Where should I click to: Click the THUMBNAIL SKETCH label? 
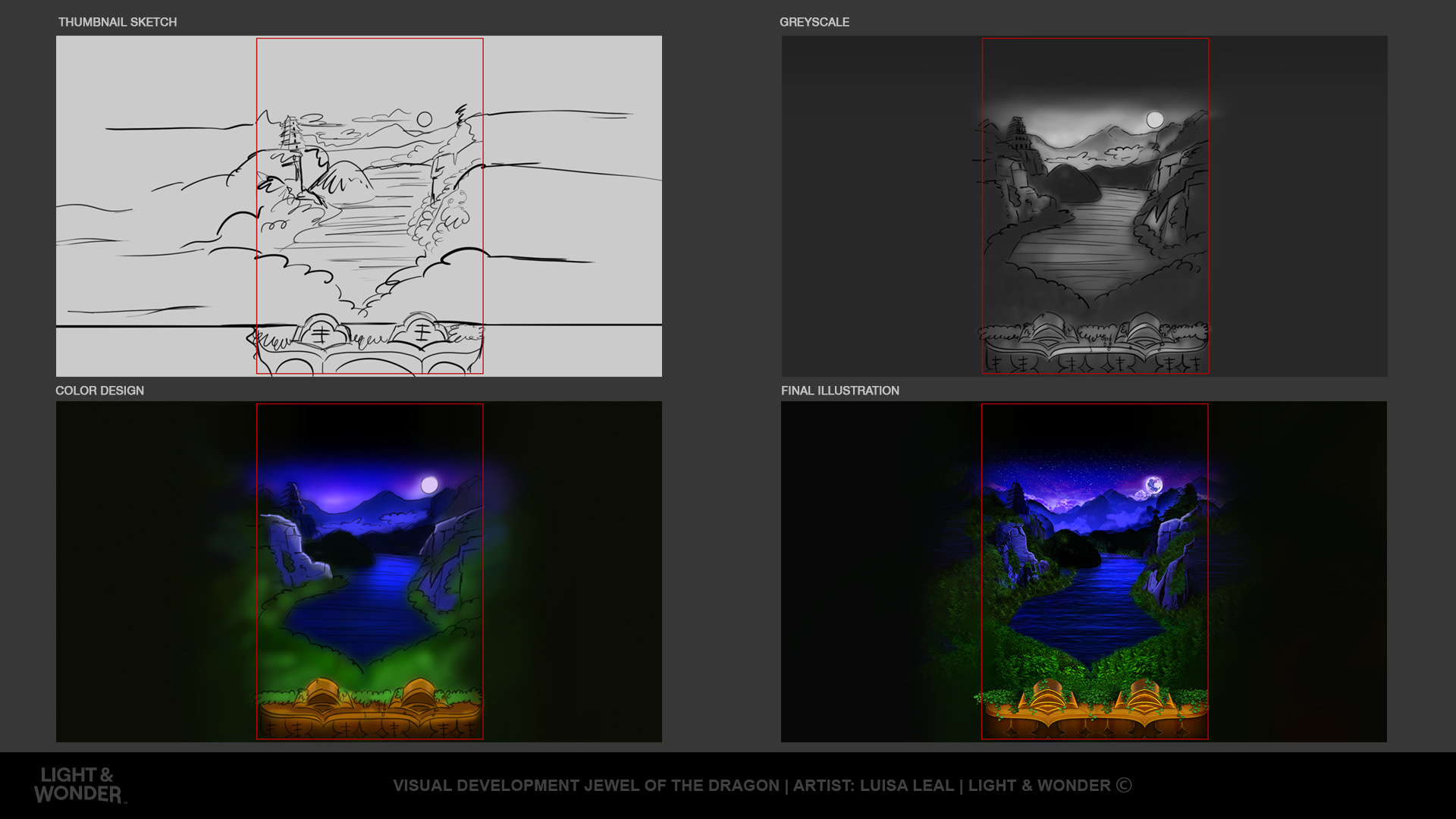[118, 22]
